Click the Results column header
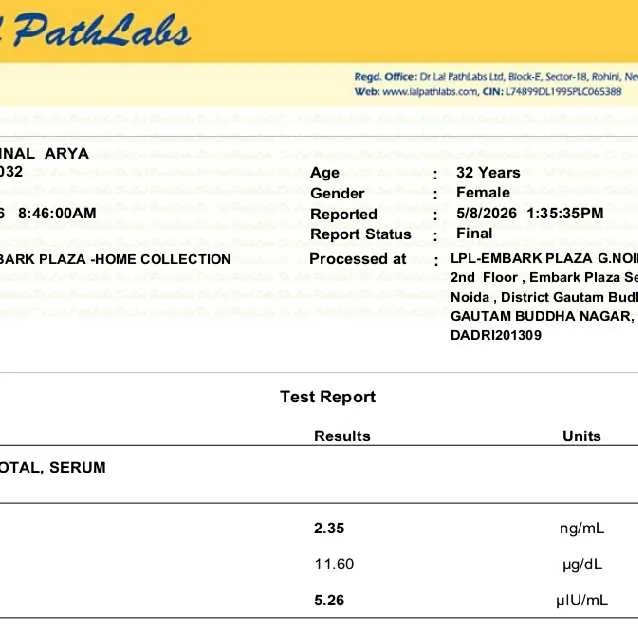This screenshot has height=638, width=638. 342,436
